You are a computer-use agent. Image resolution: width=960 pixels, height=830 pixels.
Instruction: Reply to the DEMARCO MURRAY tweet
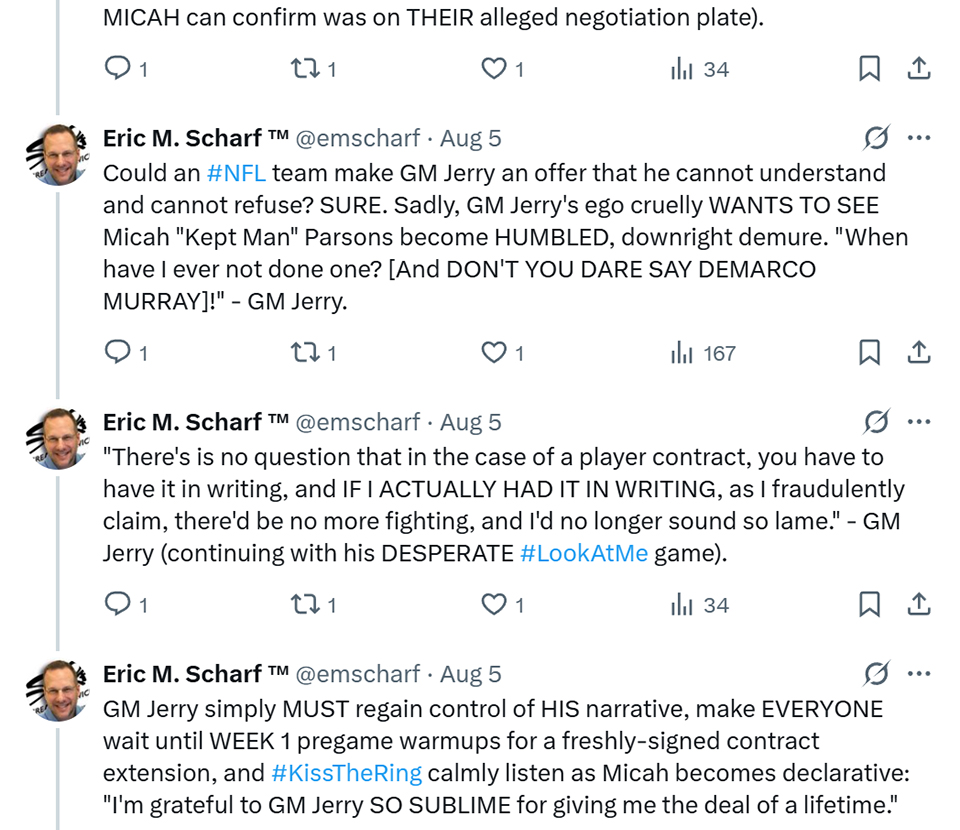(118, 353)
